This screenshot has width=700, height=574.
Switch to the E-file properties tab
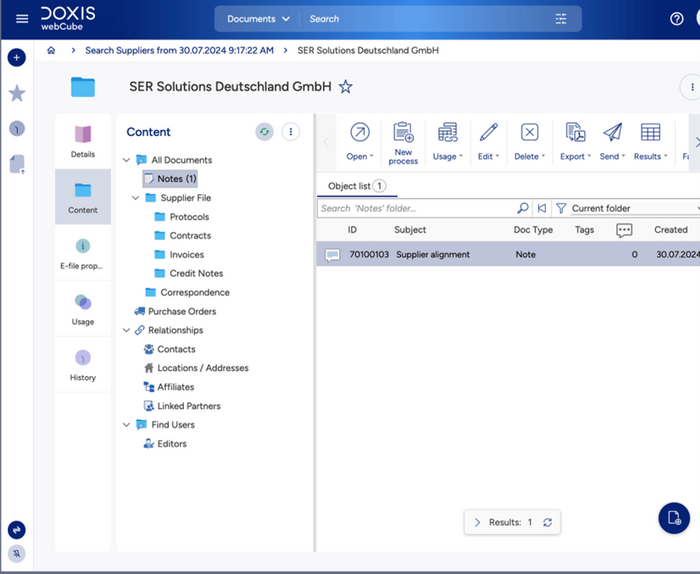(x=83, y=253)
